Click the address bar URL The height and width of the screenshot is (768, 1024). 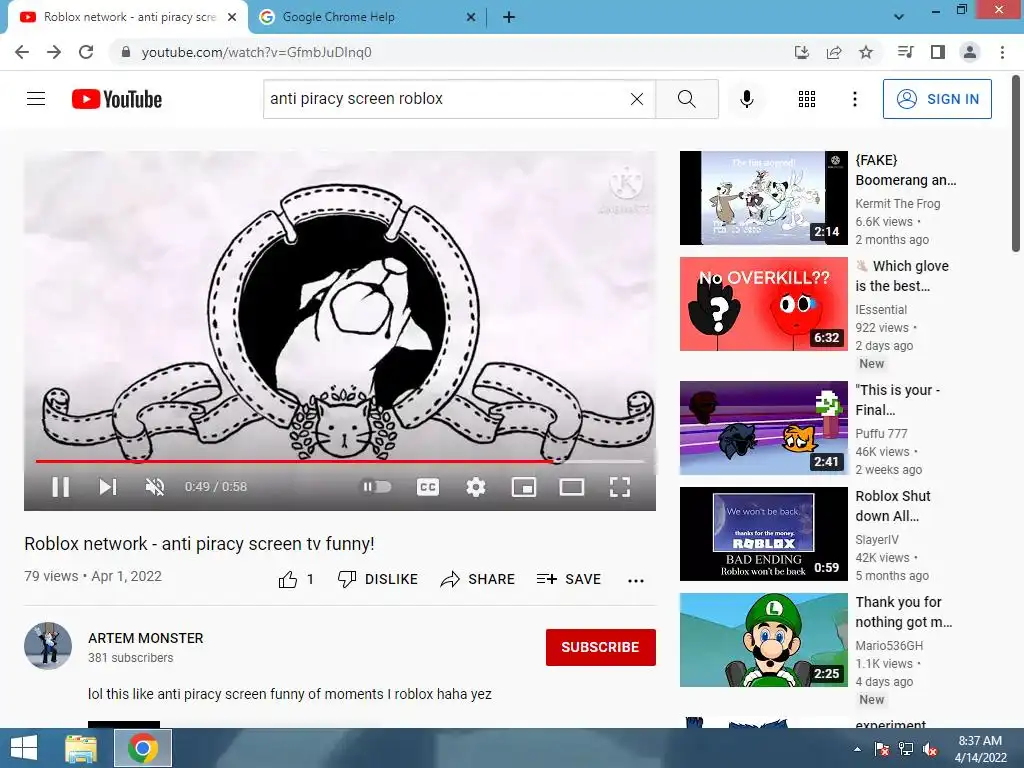pos(257,52)
